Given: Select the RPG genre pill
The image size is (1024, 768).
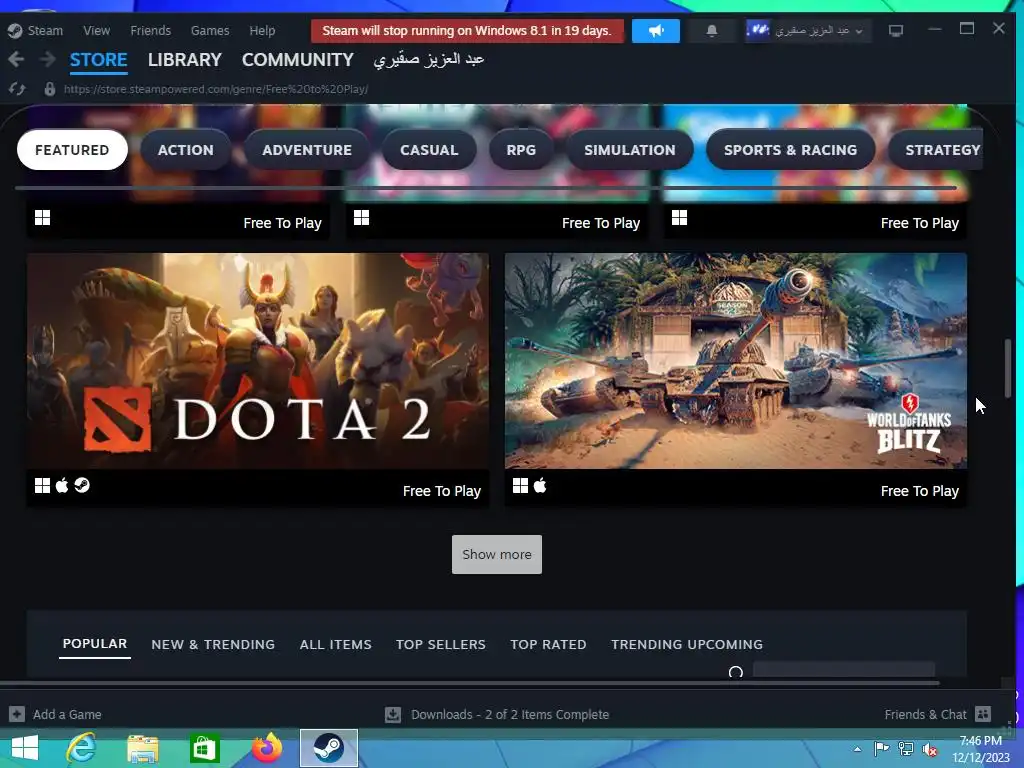Looking at the screenshot, I should (521, 150).
